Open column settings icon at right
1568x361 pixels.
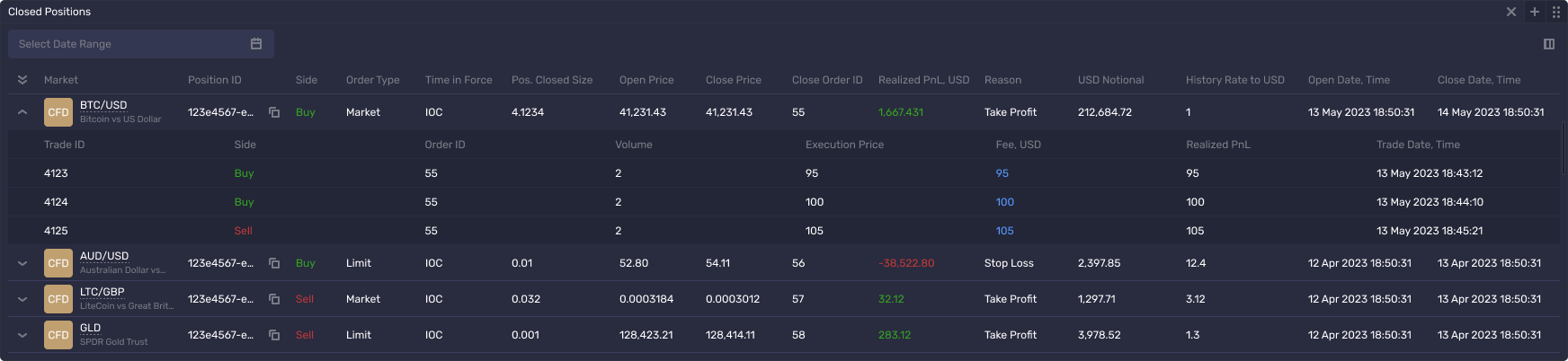click(1549, 44)
